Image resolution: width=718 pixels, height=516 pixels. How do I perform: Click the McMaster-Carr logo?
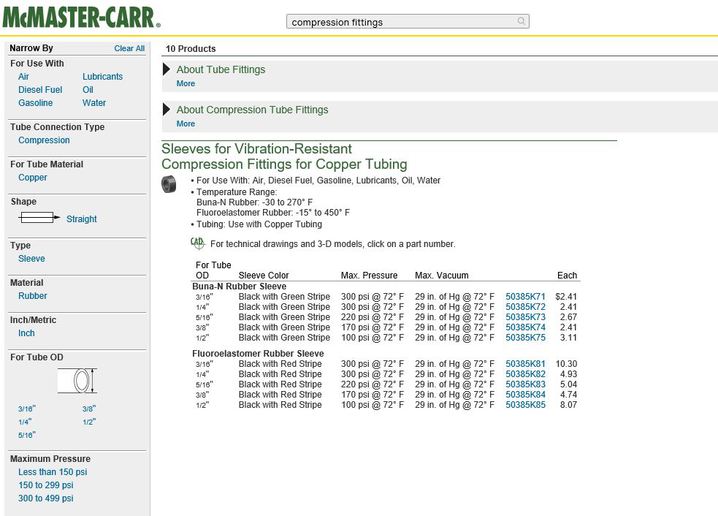point(82,17)
